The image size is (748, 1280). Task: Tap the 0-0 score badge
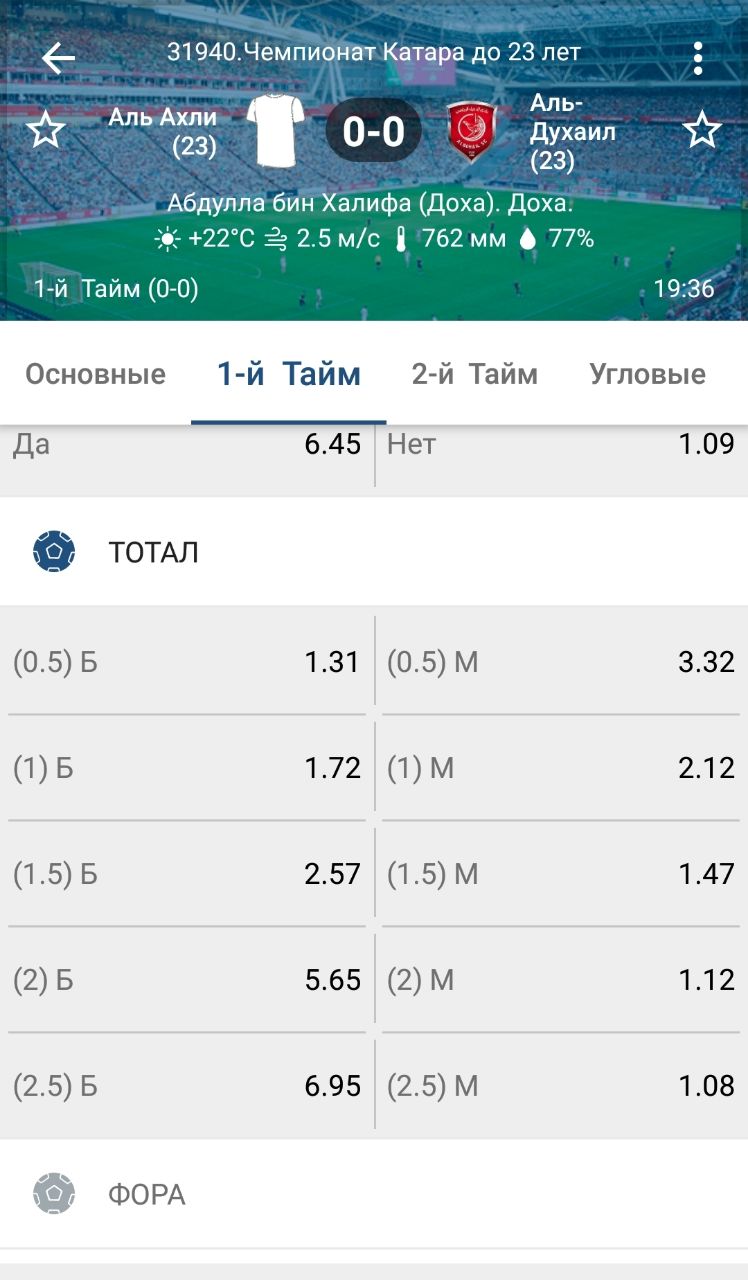tap(374, 131)
